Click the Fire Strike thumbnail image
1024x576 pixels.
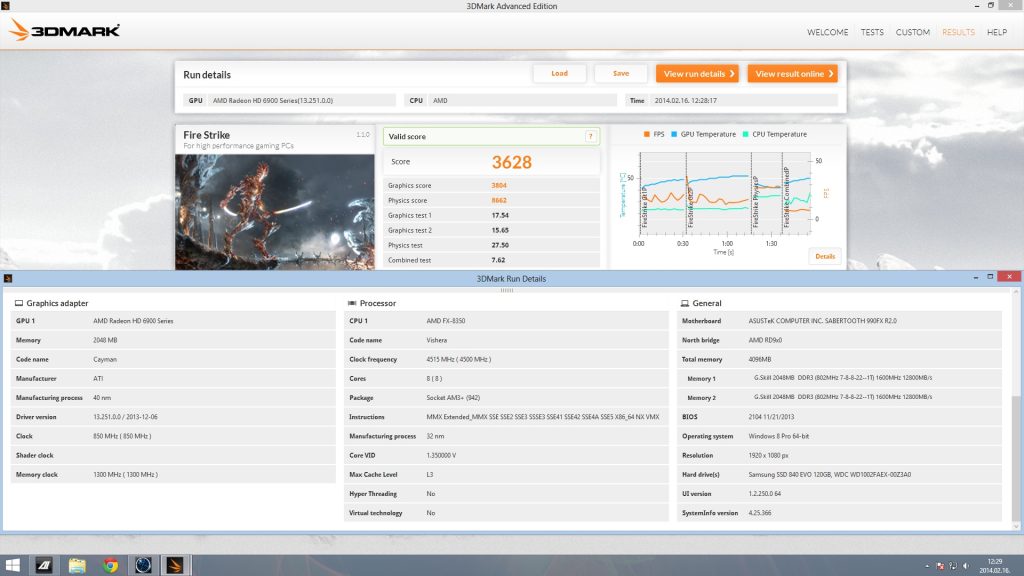click(275, 211)
